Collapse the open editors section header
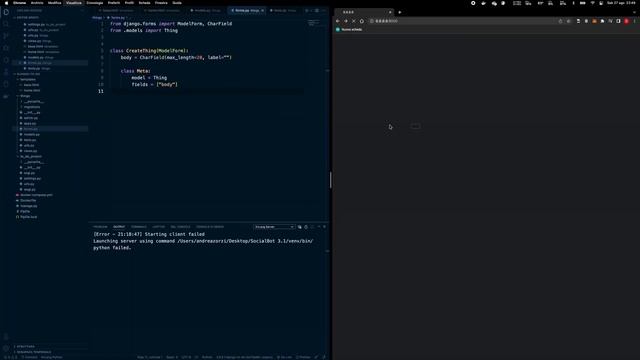The image size is (640, 360). (28, 18)
